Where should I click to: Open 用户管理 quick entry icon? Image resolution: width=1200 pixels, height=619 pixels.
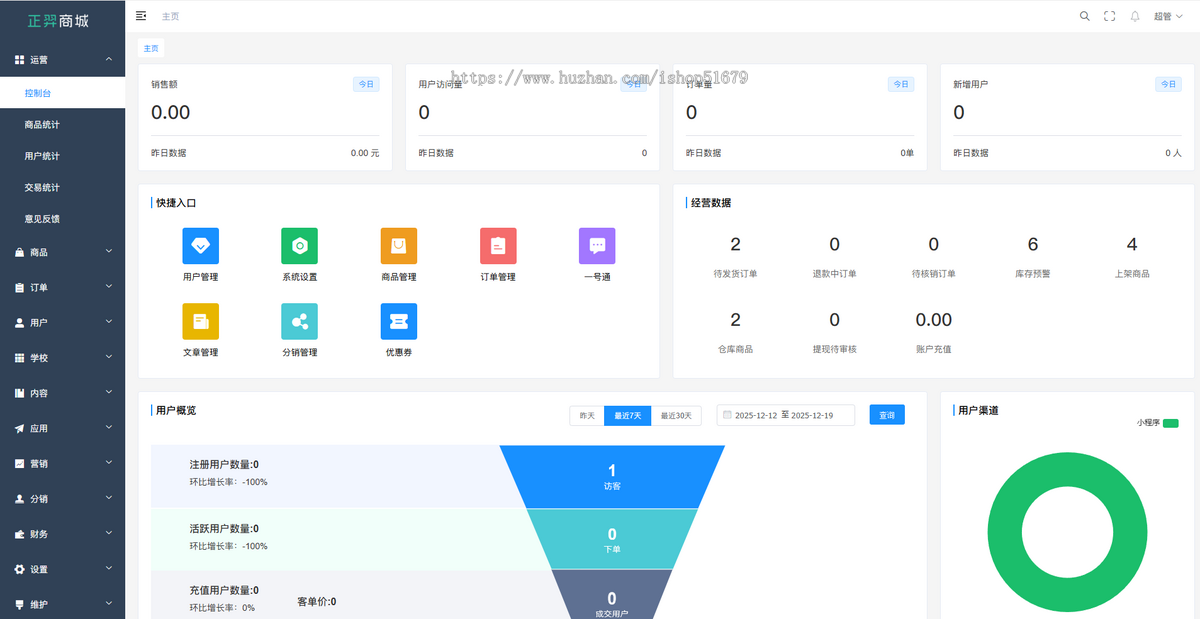[200, 246]
